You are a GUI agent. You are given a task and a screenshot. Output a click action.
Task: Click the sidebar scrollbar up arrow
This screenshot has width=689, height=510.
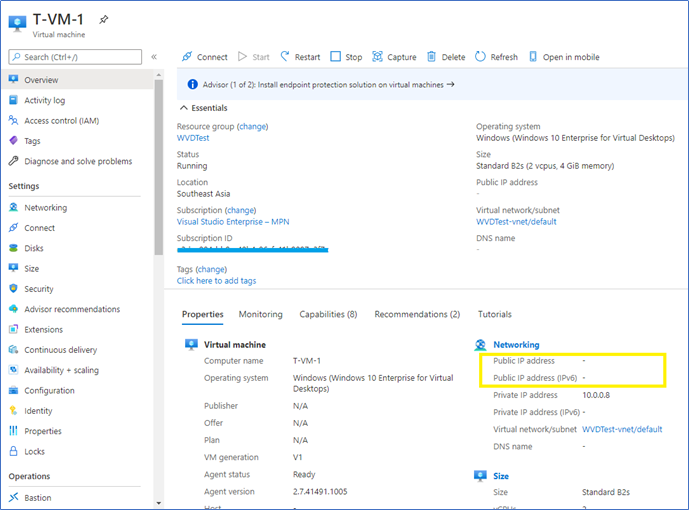click(x=159, y=75)
